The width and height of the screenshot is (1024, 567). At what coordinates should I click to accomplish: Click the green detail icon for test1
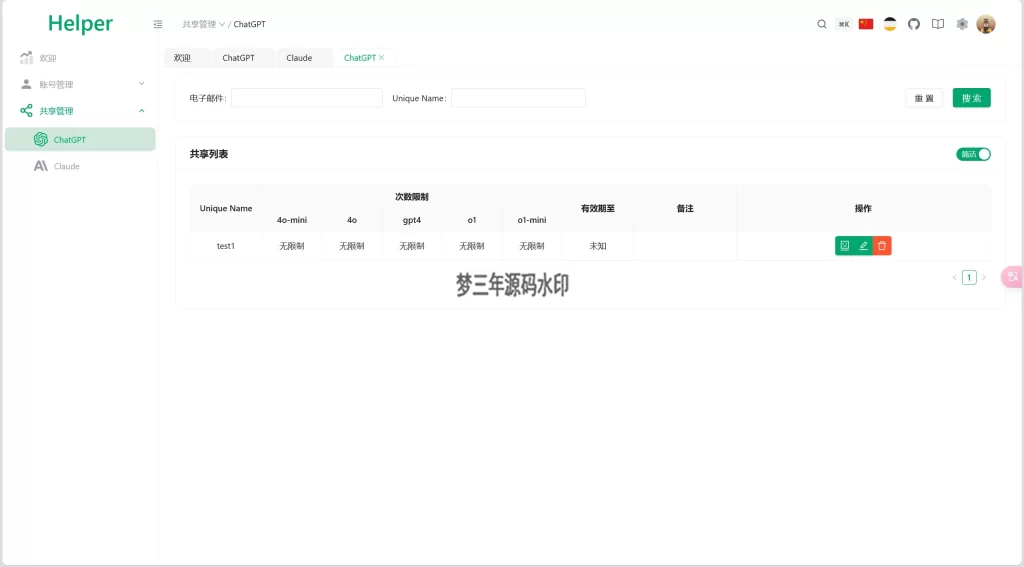tap(844, 246)
